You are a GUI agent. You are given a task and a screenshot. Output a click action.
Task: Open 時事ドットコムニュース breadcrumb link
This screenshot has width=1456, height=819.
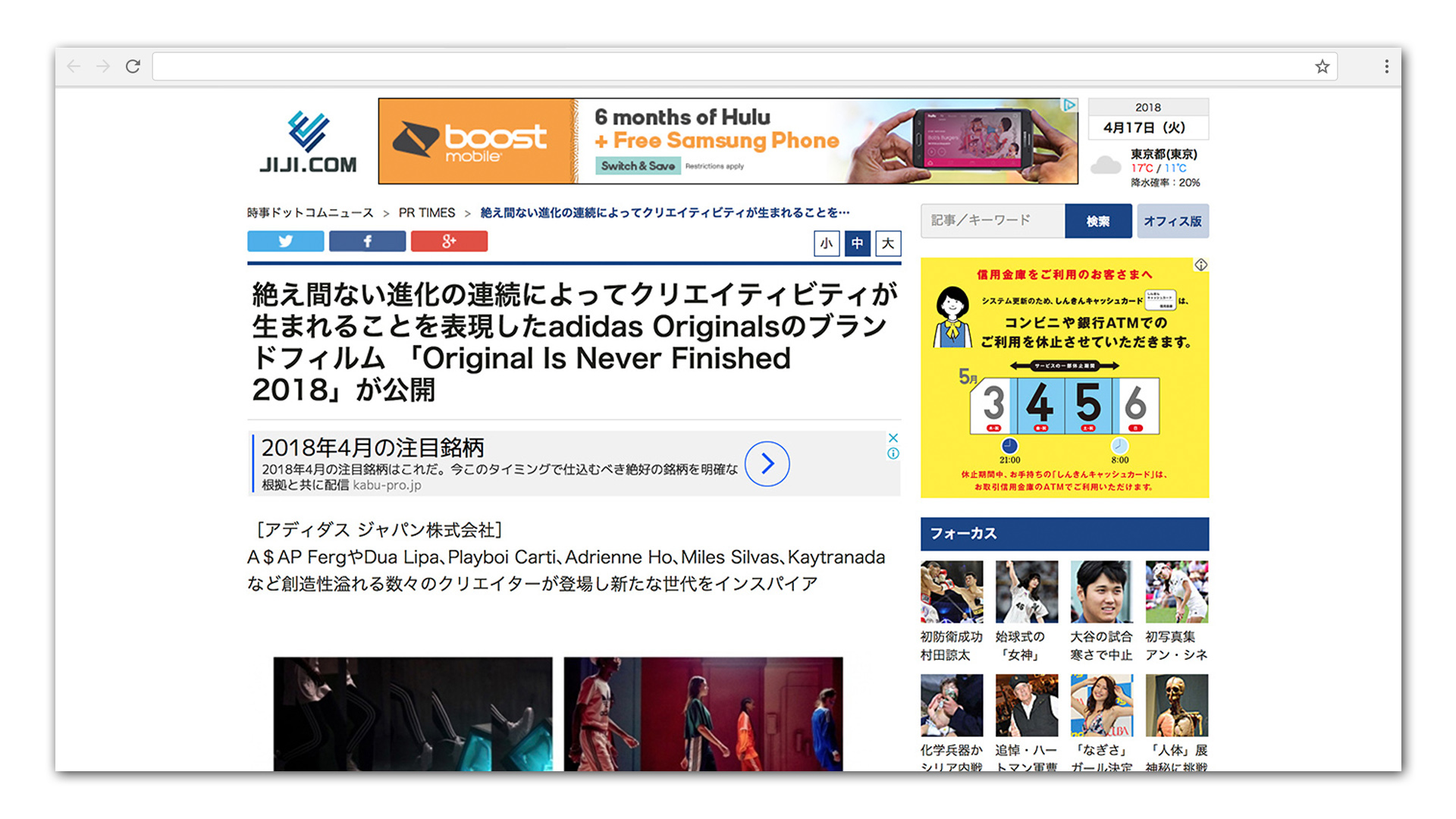310,212
